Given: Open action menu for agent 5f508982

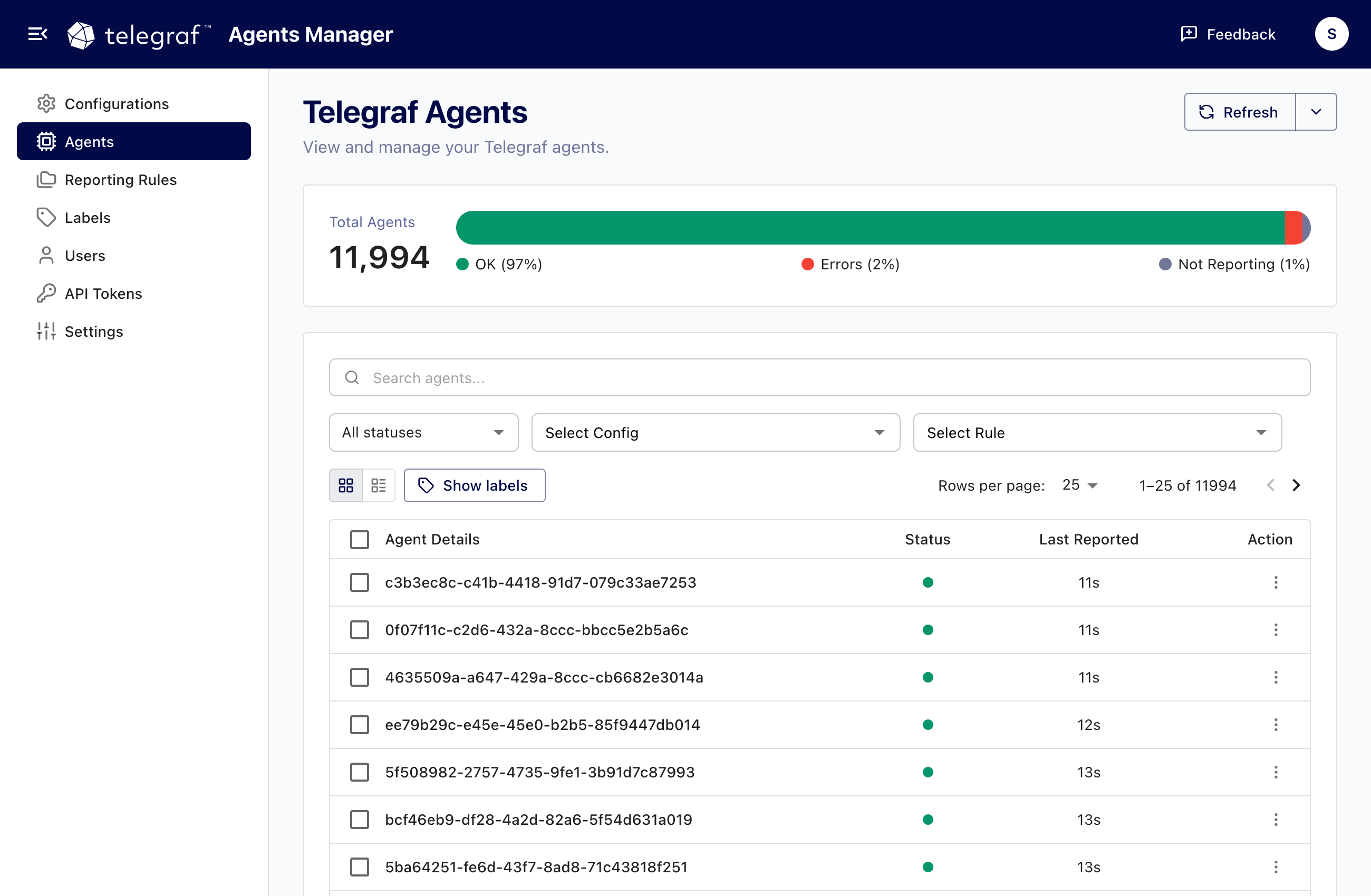Looking at the screenshot, I should pos(1276,772).
